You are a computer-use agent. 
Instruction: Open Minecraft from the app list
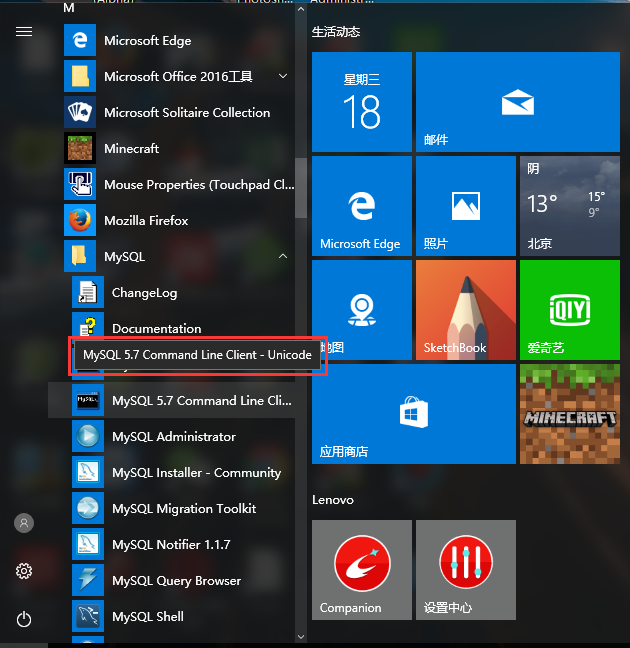point(131,149)
